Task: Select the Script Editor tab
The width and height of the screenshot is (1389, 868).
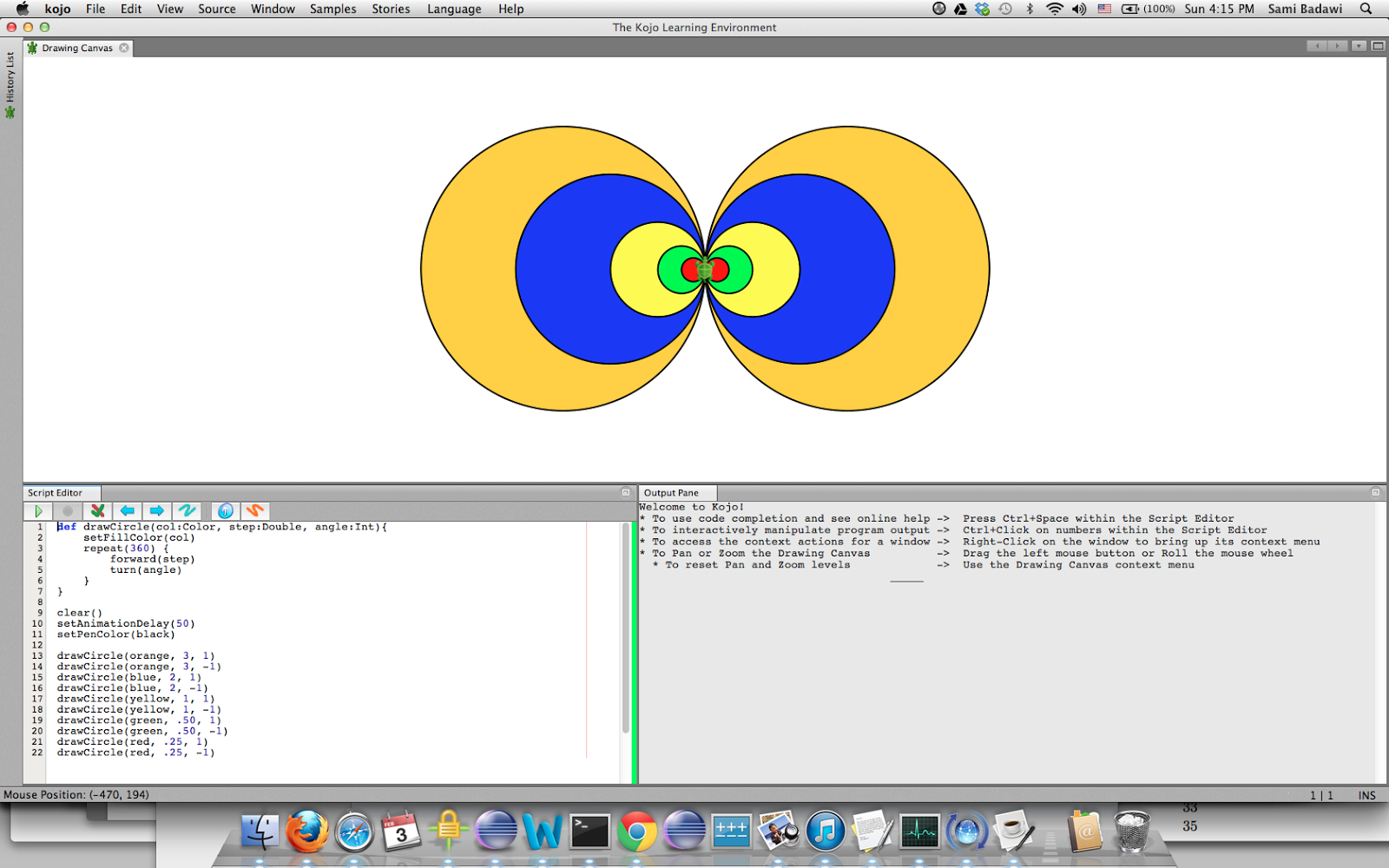Action: click(56, 493)
